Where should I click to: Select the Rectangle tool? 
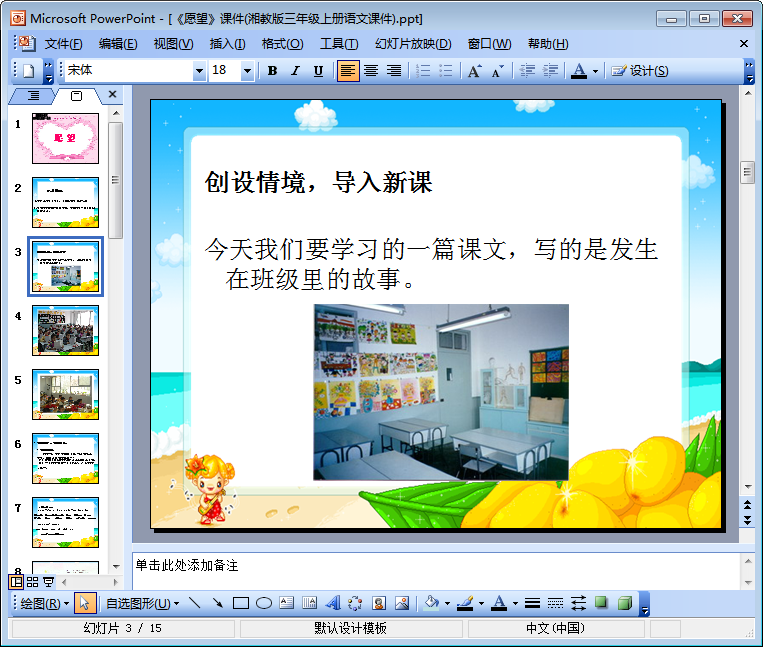241,604
